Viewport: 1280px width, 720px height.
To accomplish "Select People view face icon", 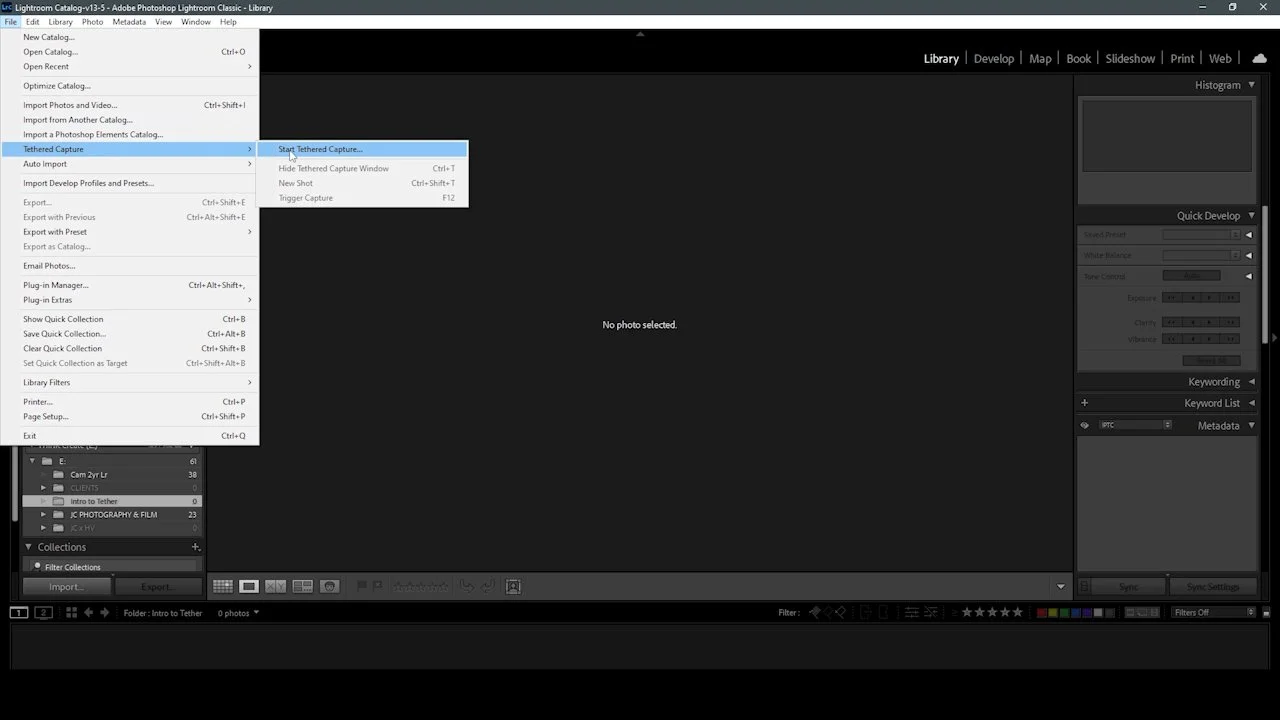I will pyautogui.click(x=329, y=587).
